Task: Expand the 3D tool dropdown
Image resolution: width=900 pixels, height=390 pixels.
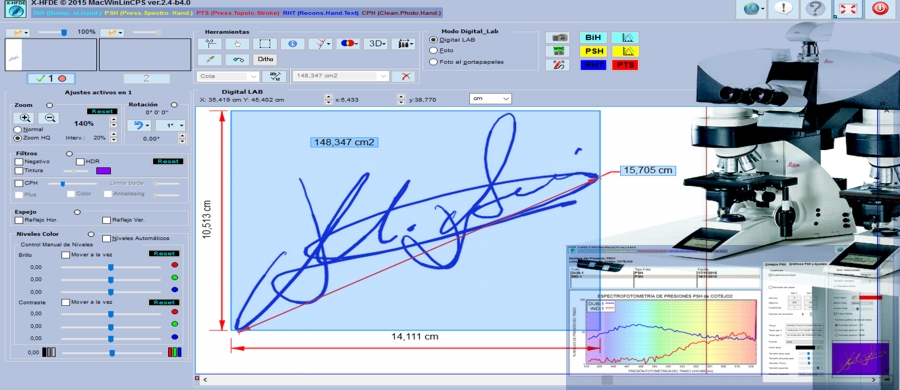Action: click(x=377, y=44)
